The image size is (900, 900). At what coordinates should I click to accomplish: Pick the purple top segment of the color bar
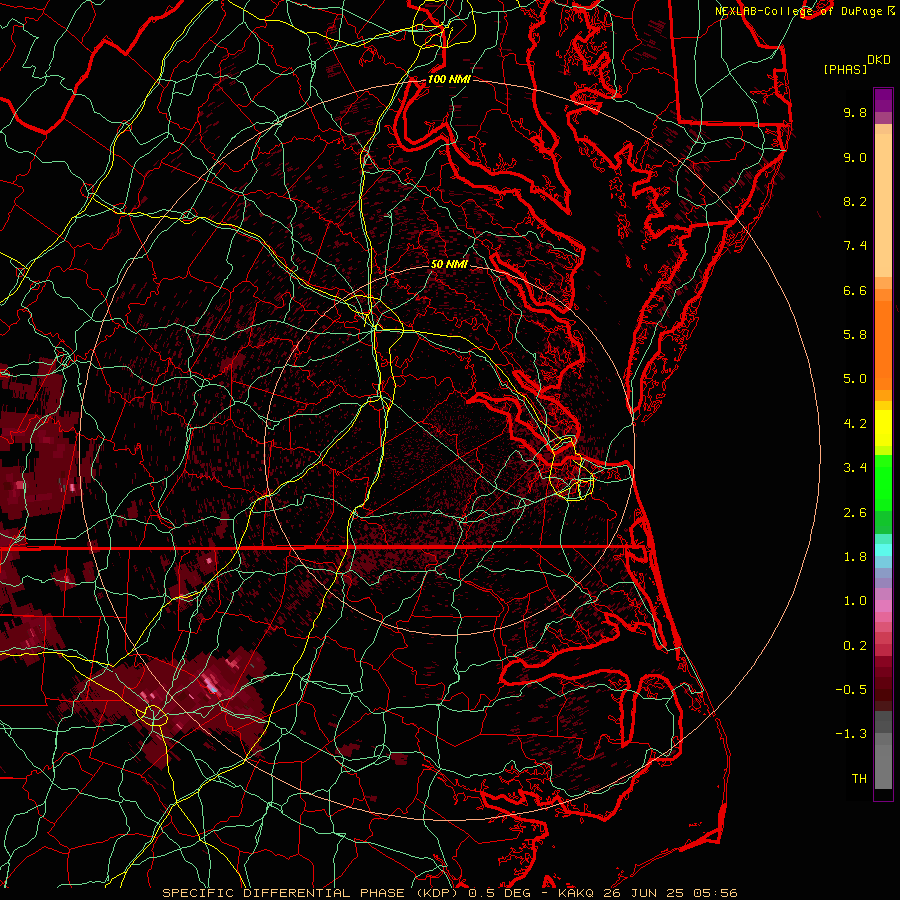pos(883,100)
